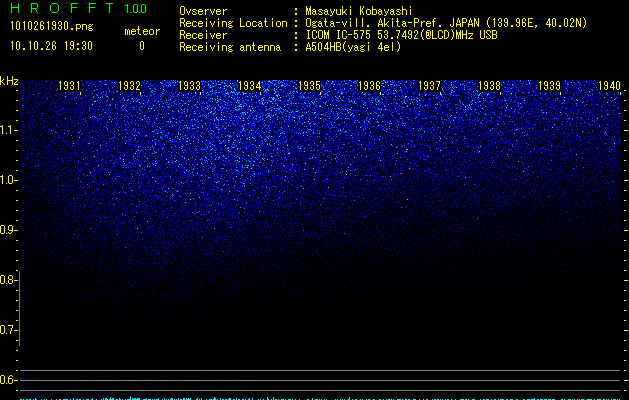Select the name Masayuki Kobayashi
Image resolution: width=629 pixels, height=400 pixels.
[359, 11]
